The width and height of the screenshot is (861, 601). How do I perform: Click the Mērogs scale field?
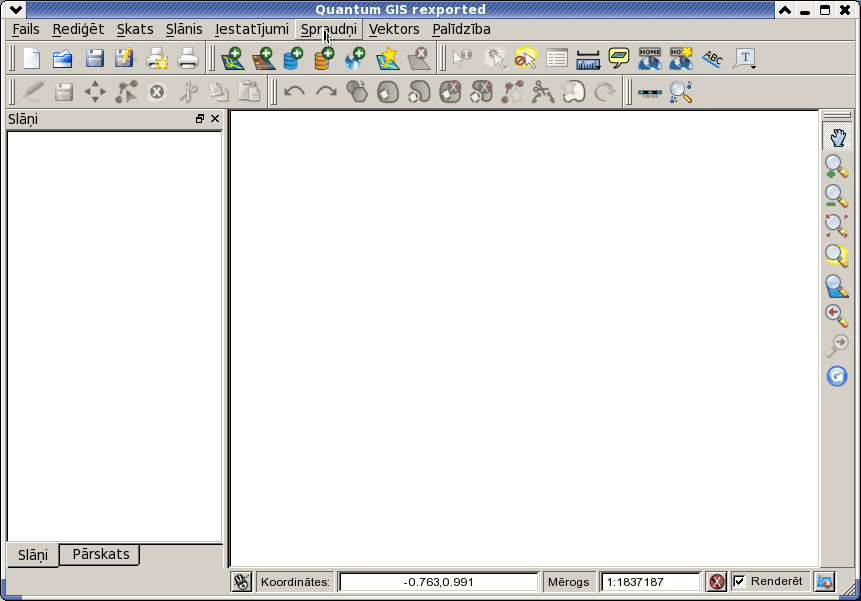tap(651, 582)
